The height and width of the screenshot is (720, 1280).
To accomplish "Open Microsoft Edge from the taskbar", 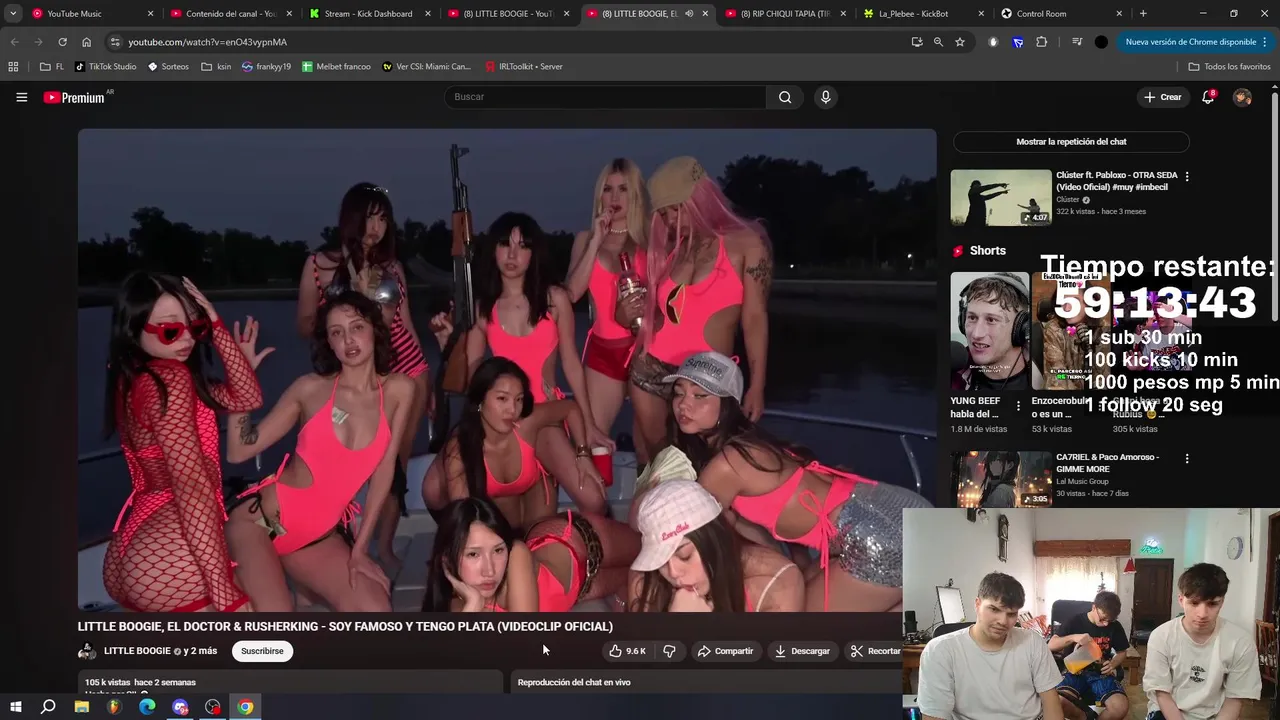I will tap(147, 707).
